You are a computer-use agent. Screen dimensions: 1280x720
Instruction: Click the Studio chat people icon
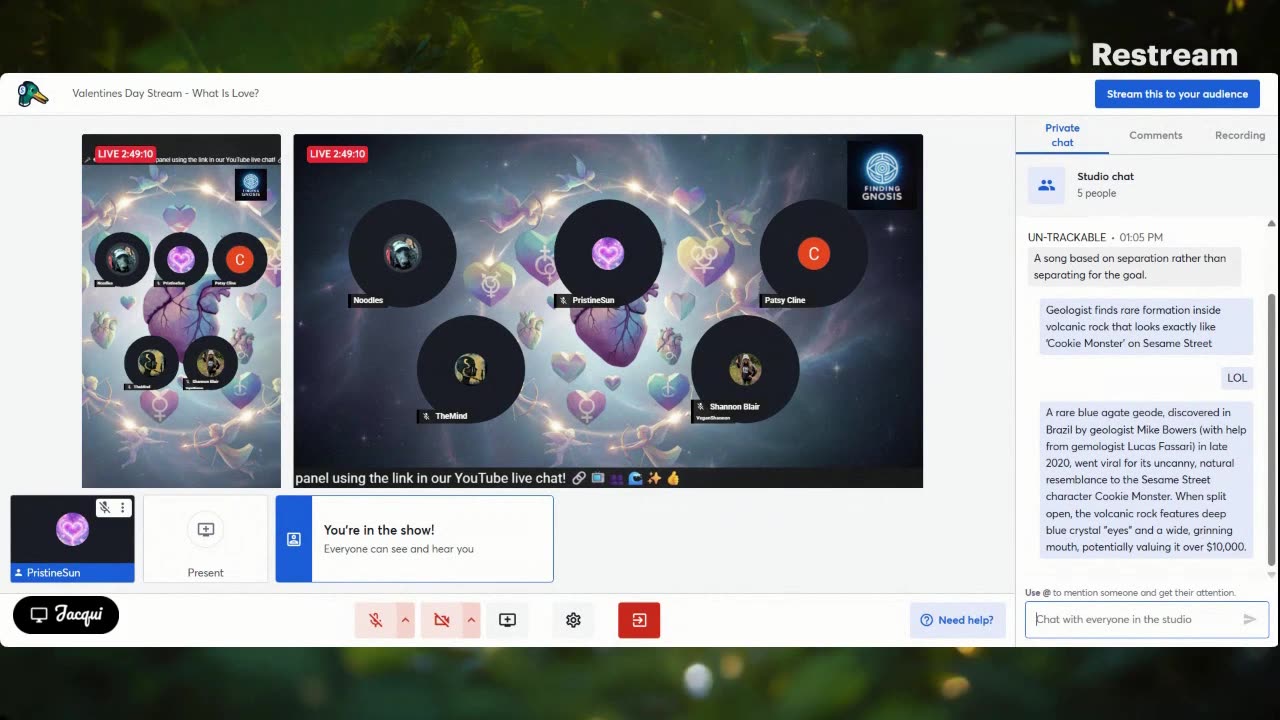pos(1046,185)
